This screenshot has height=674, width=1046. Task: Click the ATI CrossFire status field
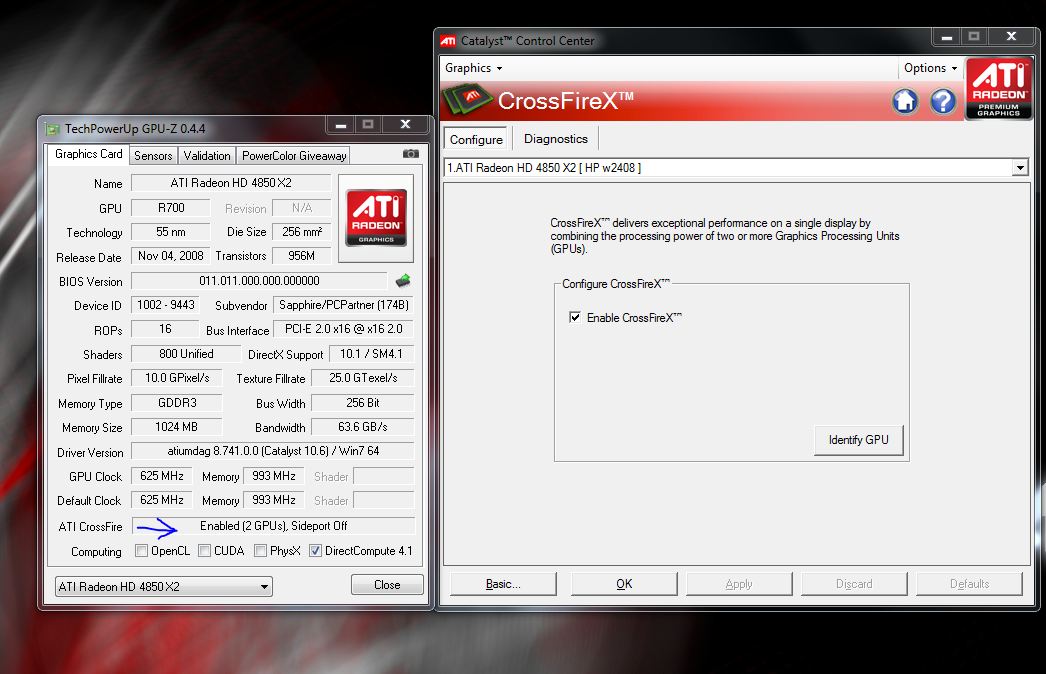[274, 526]
